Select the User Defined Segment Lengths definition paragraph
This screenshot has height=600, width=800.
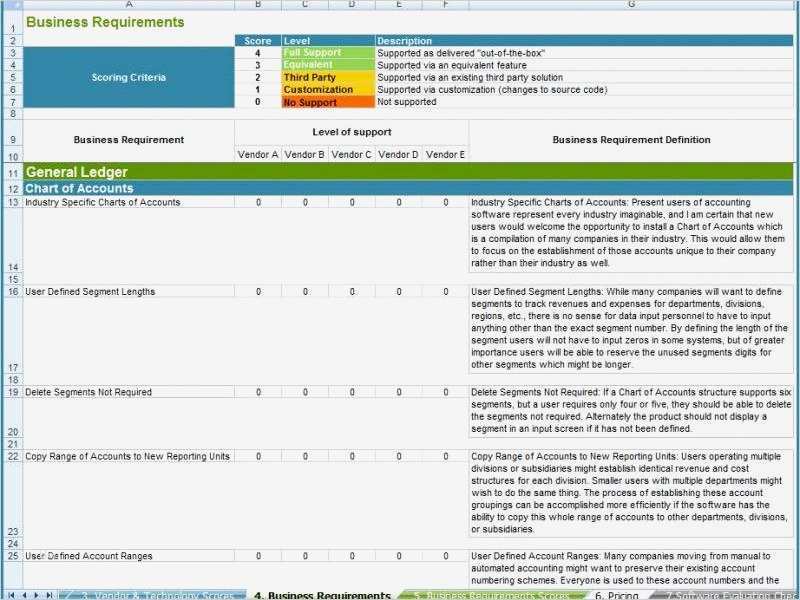631,329
